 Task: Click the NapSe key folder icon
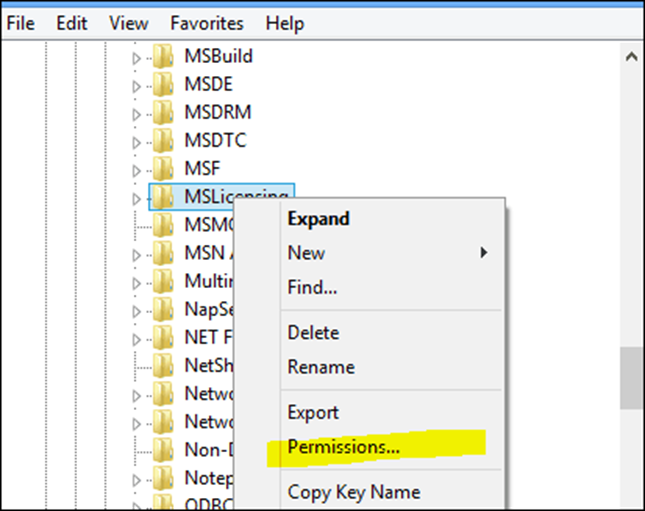(x=163, y=309)
